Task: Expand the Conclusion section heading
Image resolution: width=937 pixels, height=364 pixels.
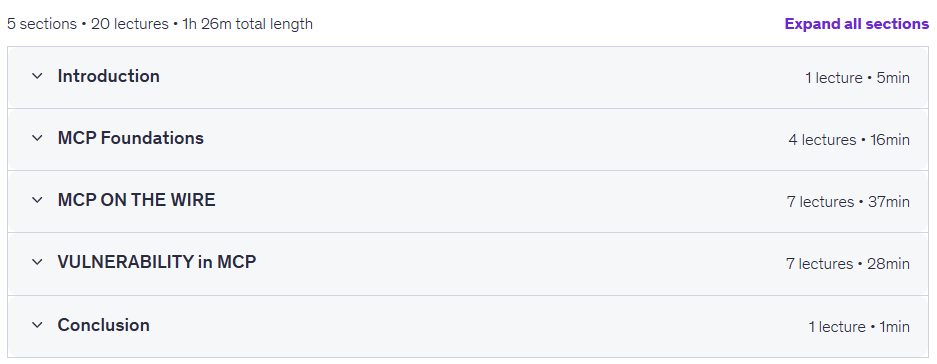Action: coord(103,325)
